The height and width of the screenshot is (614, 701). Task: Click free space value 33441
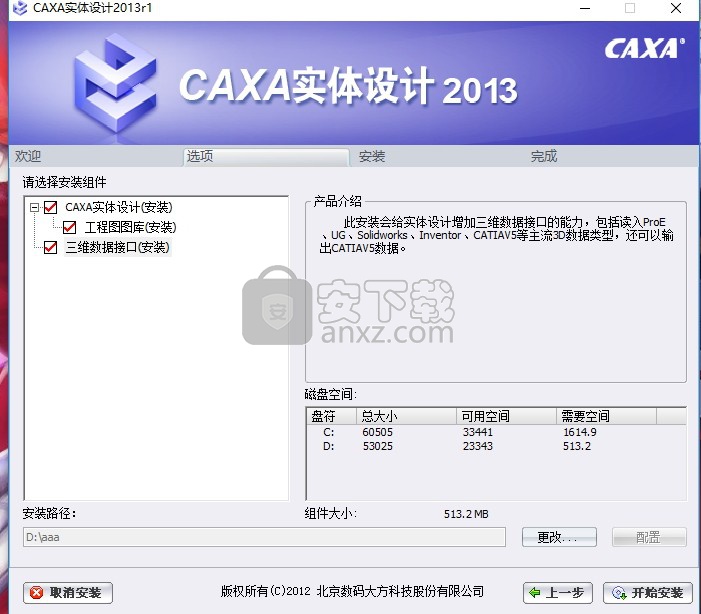477,432
